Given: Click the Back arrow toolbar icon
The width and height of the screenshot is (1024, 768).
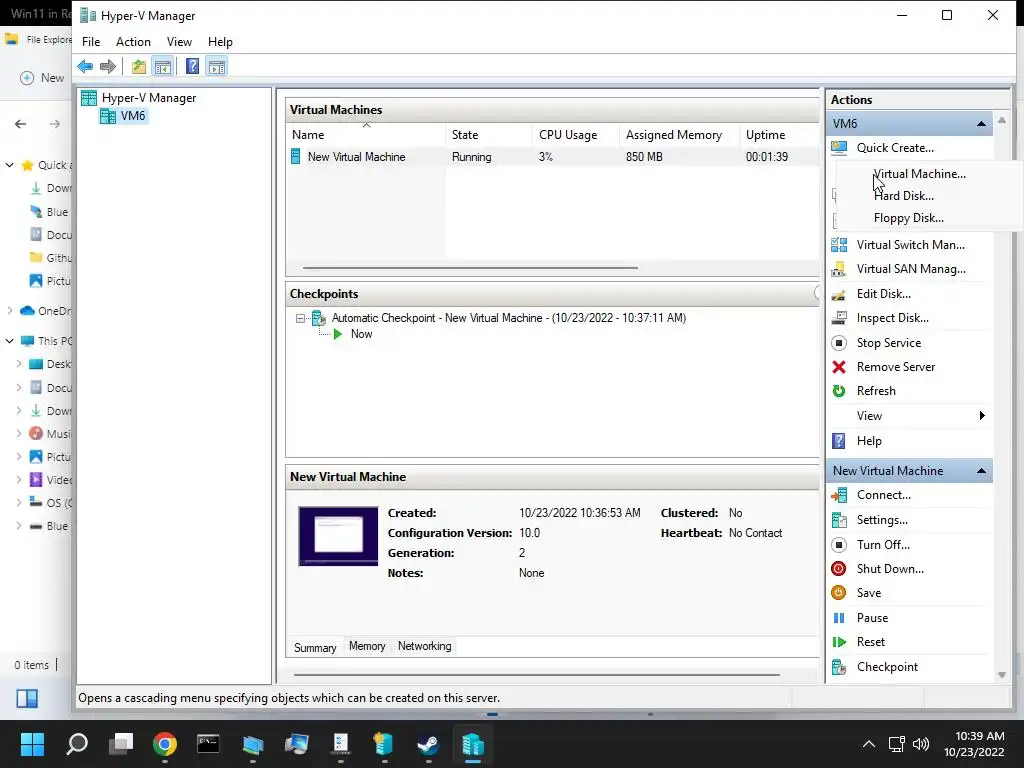Looking at the screenshot, I should coord(85,66).
